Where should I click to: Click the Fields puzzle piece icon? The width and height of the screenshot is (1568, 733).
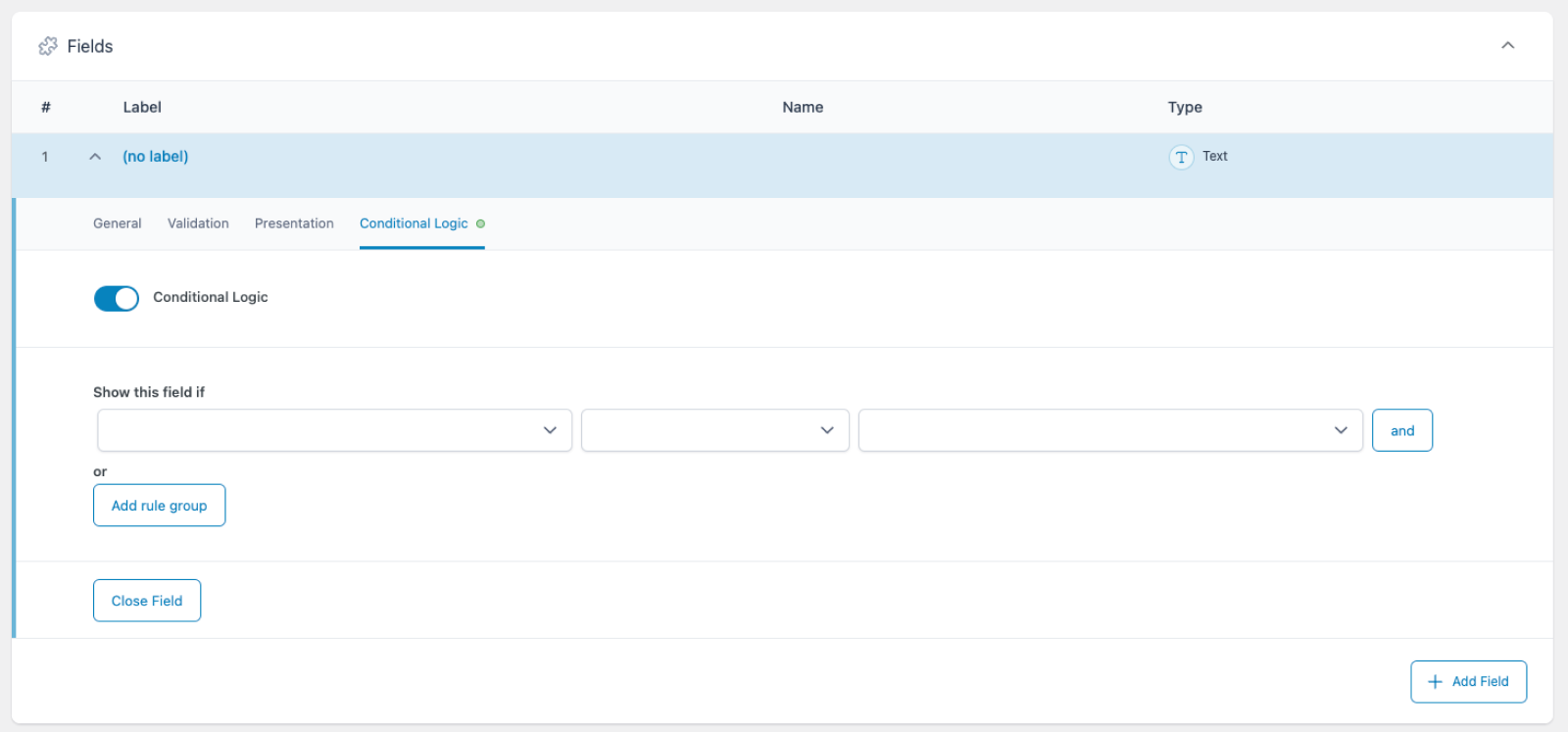(47, 46)
